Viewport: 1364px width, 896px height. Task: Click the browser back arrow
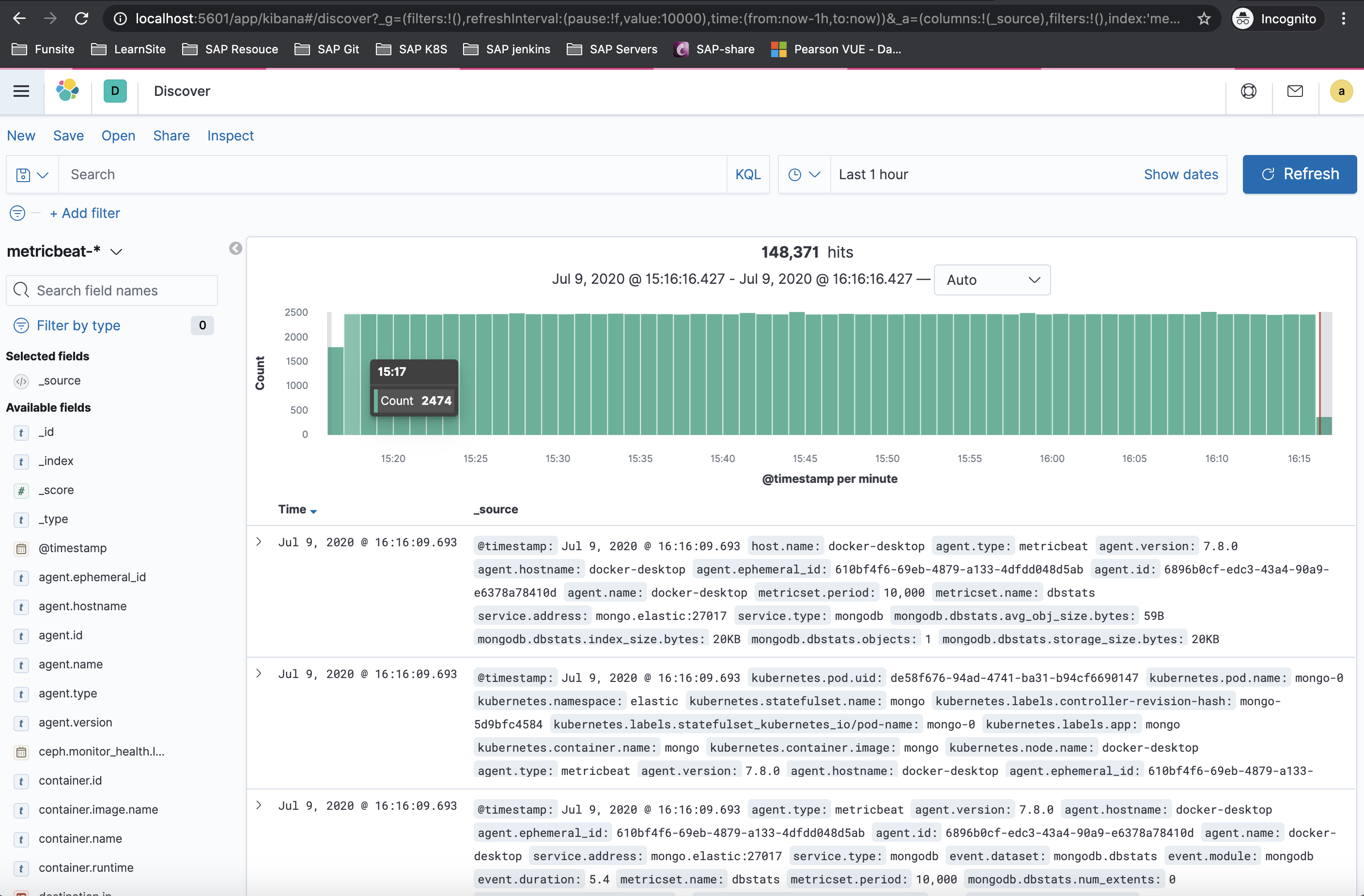click(19, 18)
